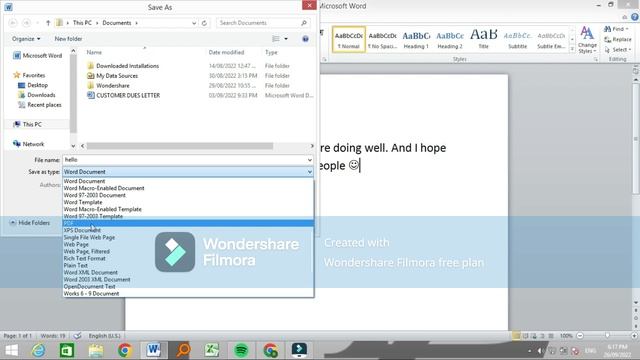Launch Internet Explorer from taskbar
The width and height of the screenshot is (640, 360).
(38, 350)
